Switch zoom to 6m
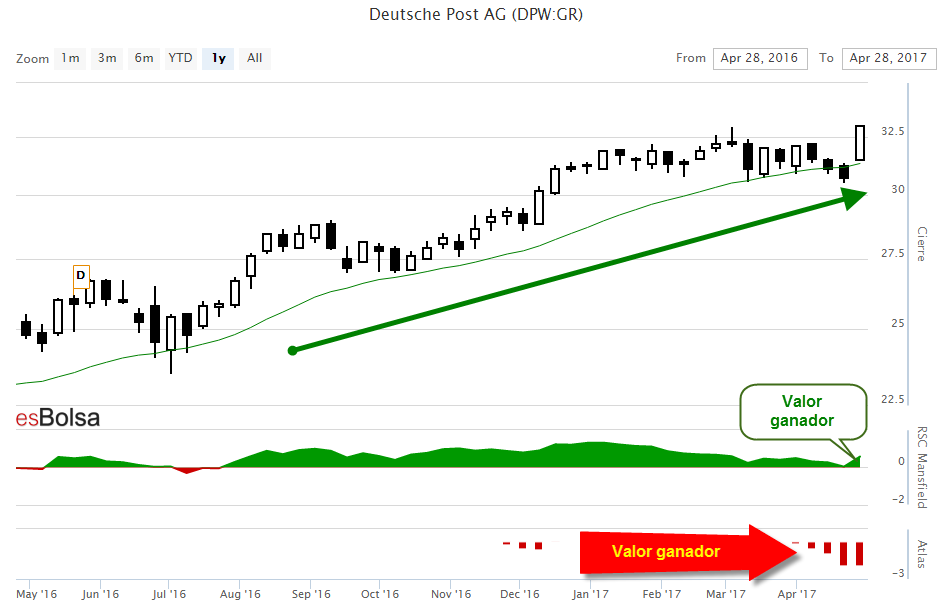The width and height of the screenshot is (944, 612). pos(144,58)
